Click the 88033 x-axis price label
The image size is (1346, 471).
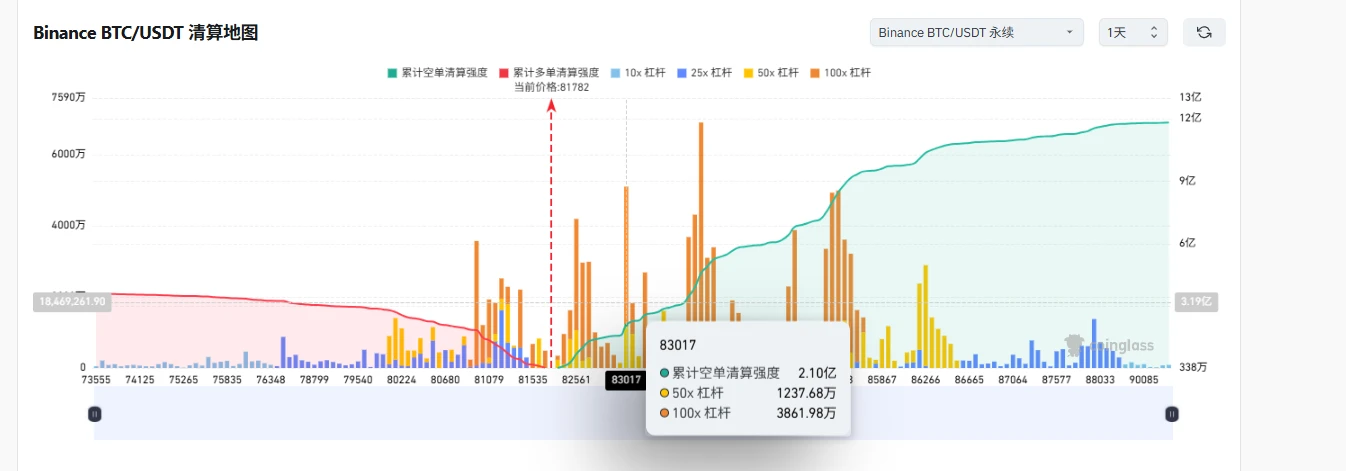click(1099, 380)
